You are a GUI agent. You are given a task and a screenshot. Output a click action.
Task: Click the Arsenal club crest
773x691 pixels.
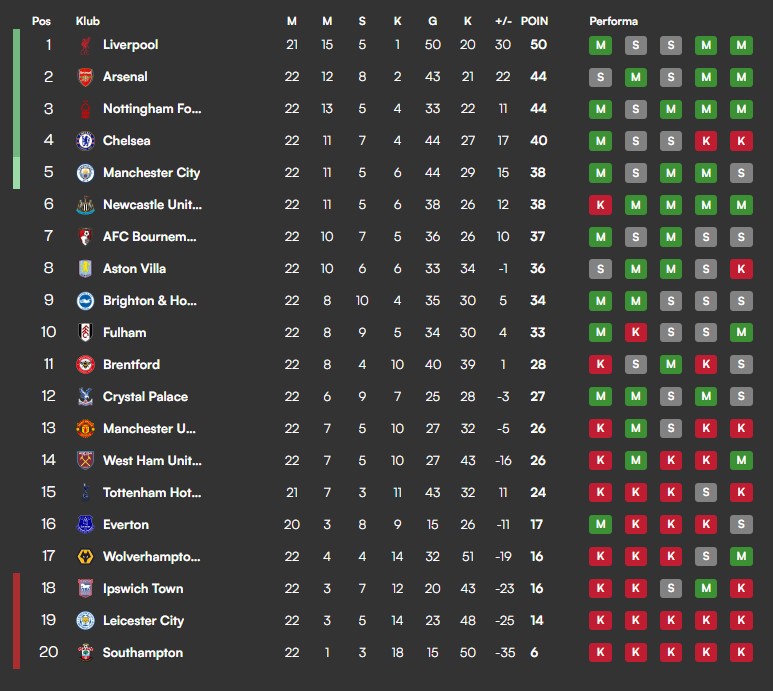point(85,77)
